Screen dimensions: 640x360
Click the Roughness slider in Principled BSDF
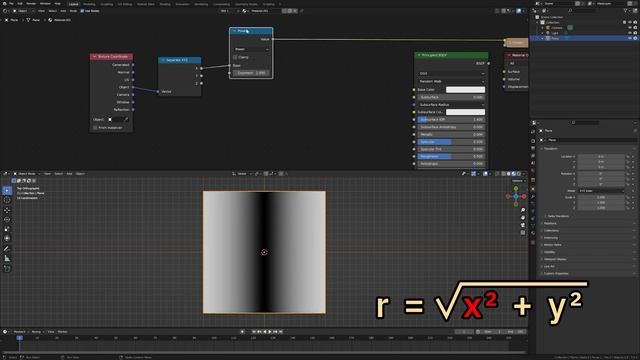pos(451,156)
